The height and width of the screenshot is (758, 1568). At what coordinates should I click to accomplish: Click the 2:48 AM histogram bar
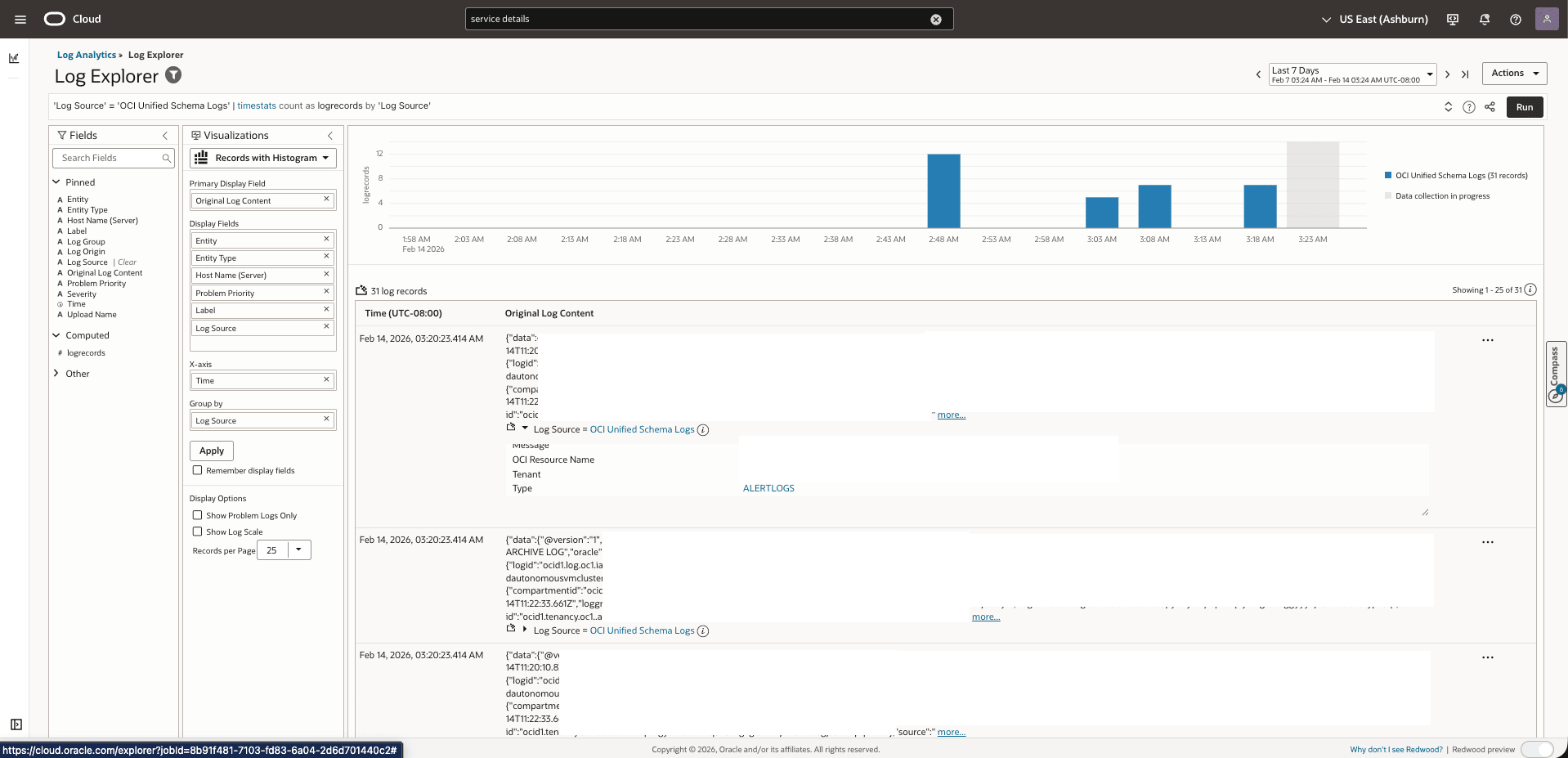click(943, 191)
